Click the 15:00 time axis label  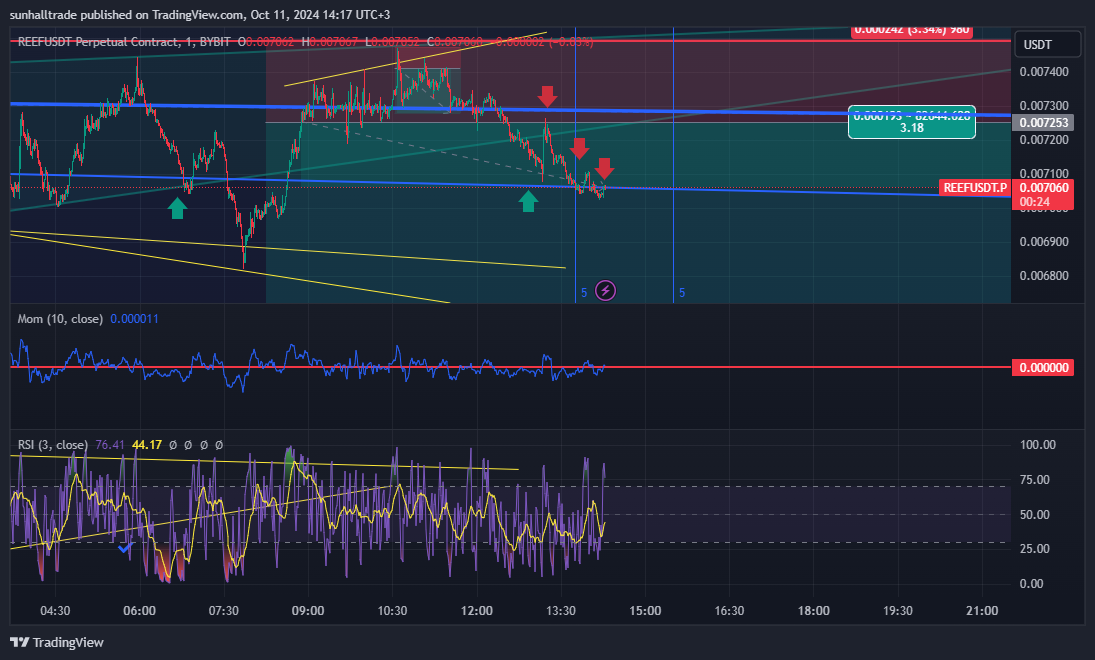[x=645, y=611]
